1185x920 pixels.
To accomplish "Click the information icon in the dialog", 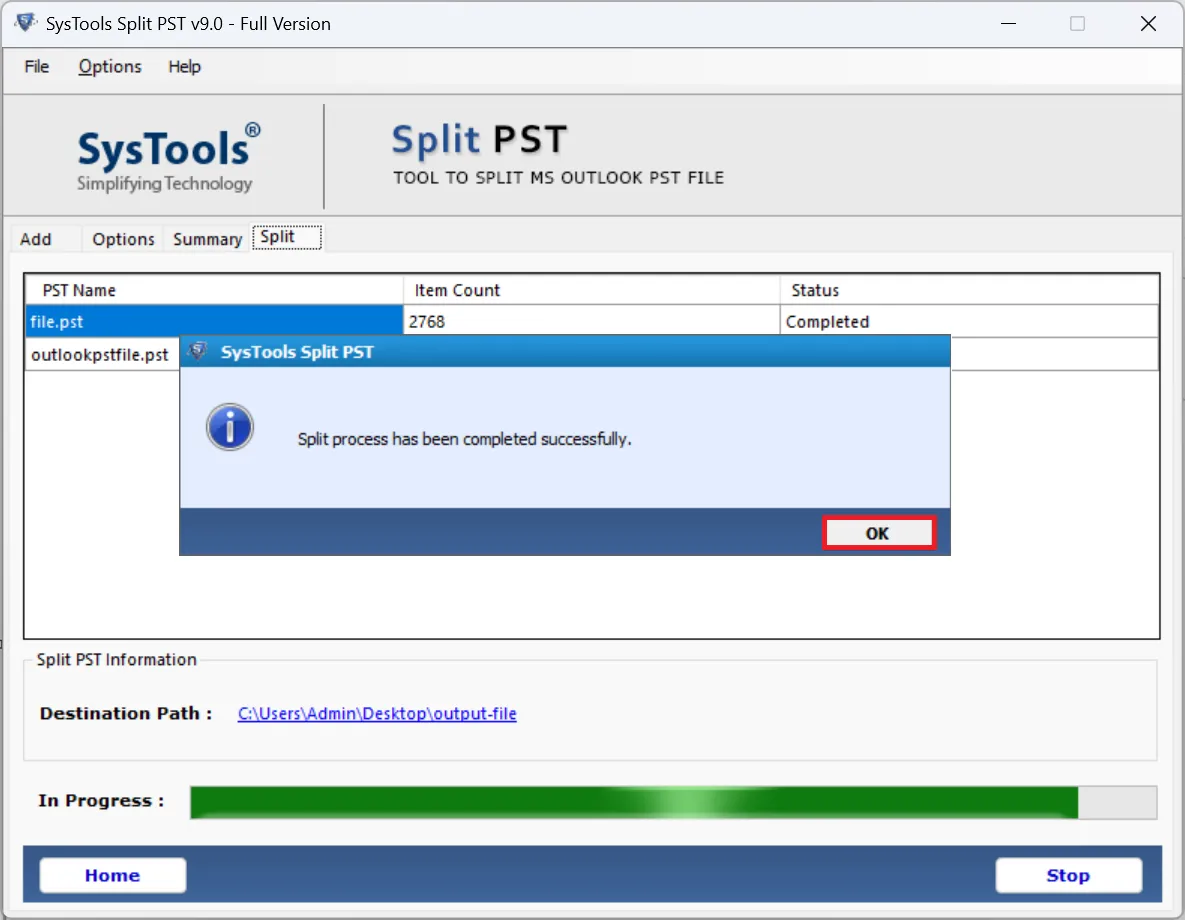I will click(230, 427).
